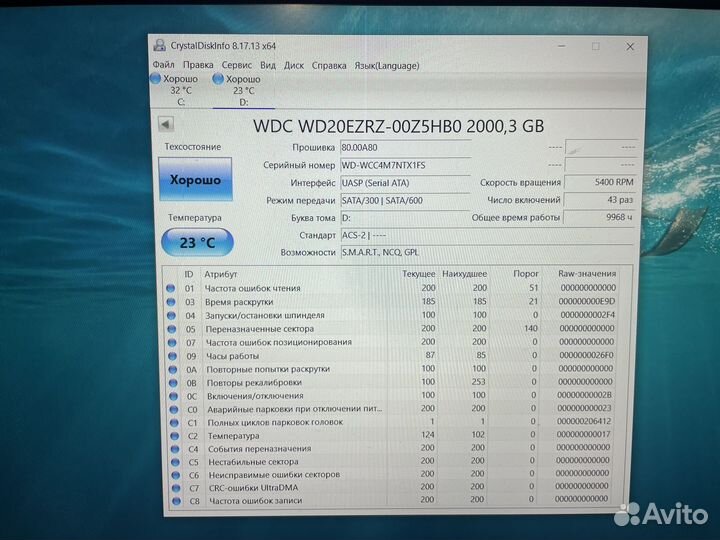Click status dot for Включения/отключения
720x540 pixels.
pos(174,396)
